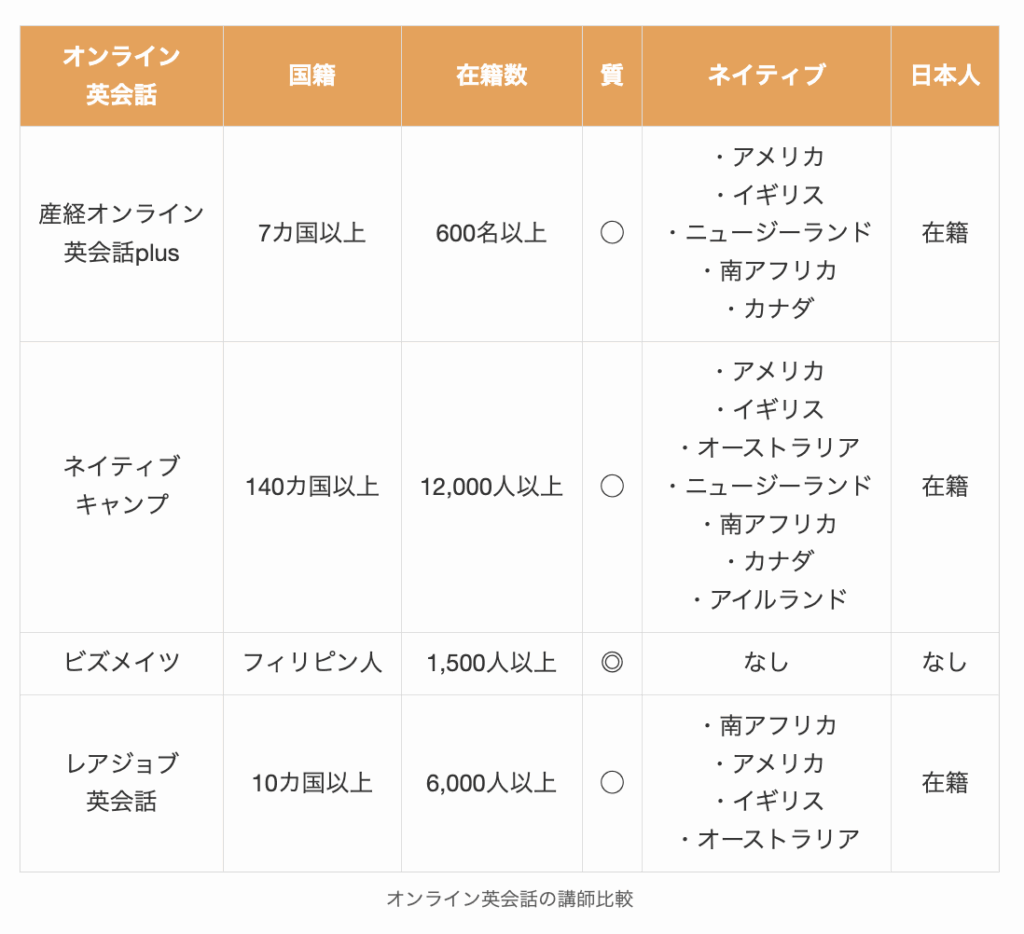
Task: Click the 国籍 column header
Action: (312, 76)
